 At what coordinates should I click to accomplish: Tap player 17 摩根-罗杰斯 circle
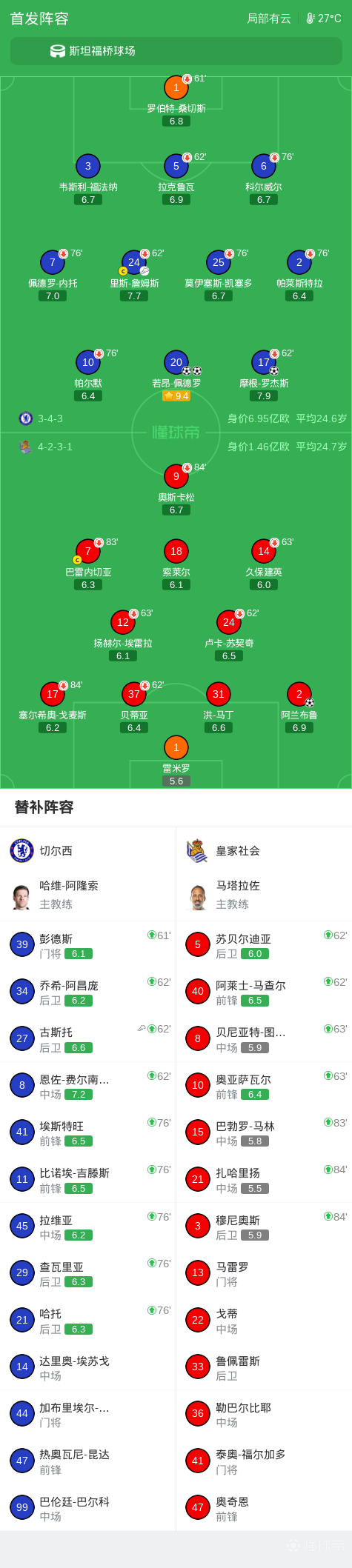click(x=264, y=362)
